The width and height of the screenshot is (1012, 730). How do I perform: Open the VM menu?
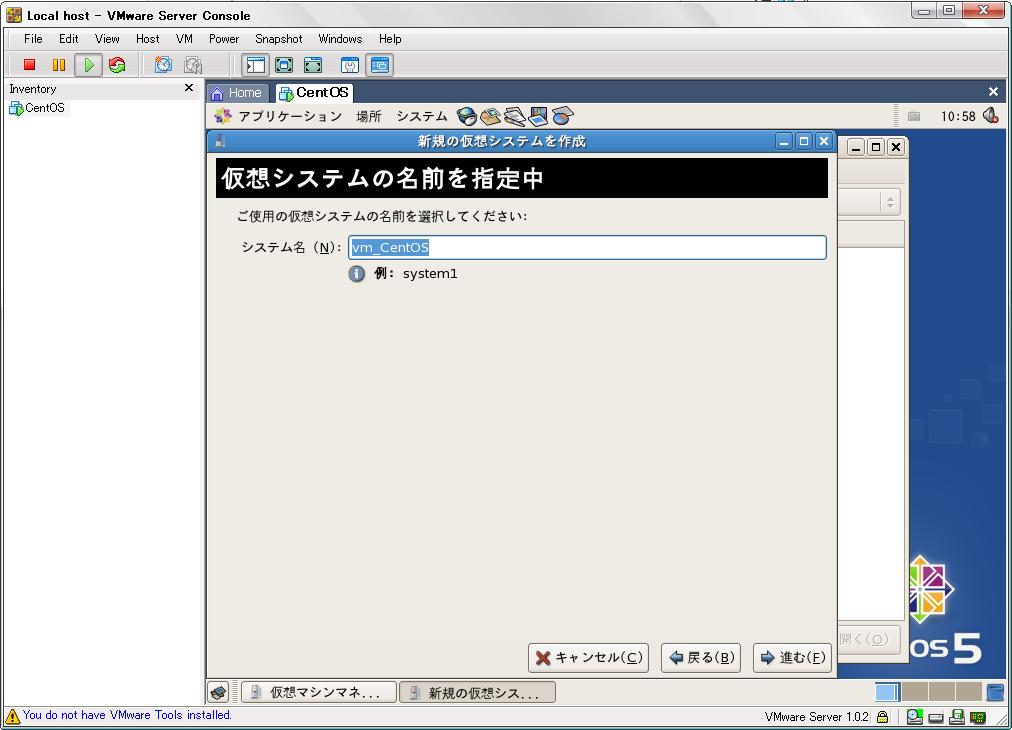(184, 39)
